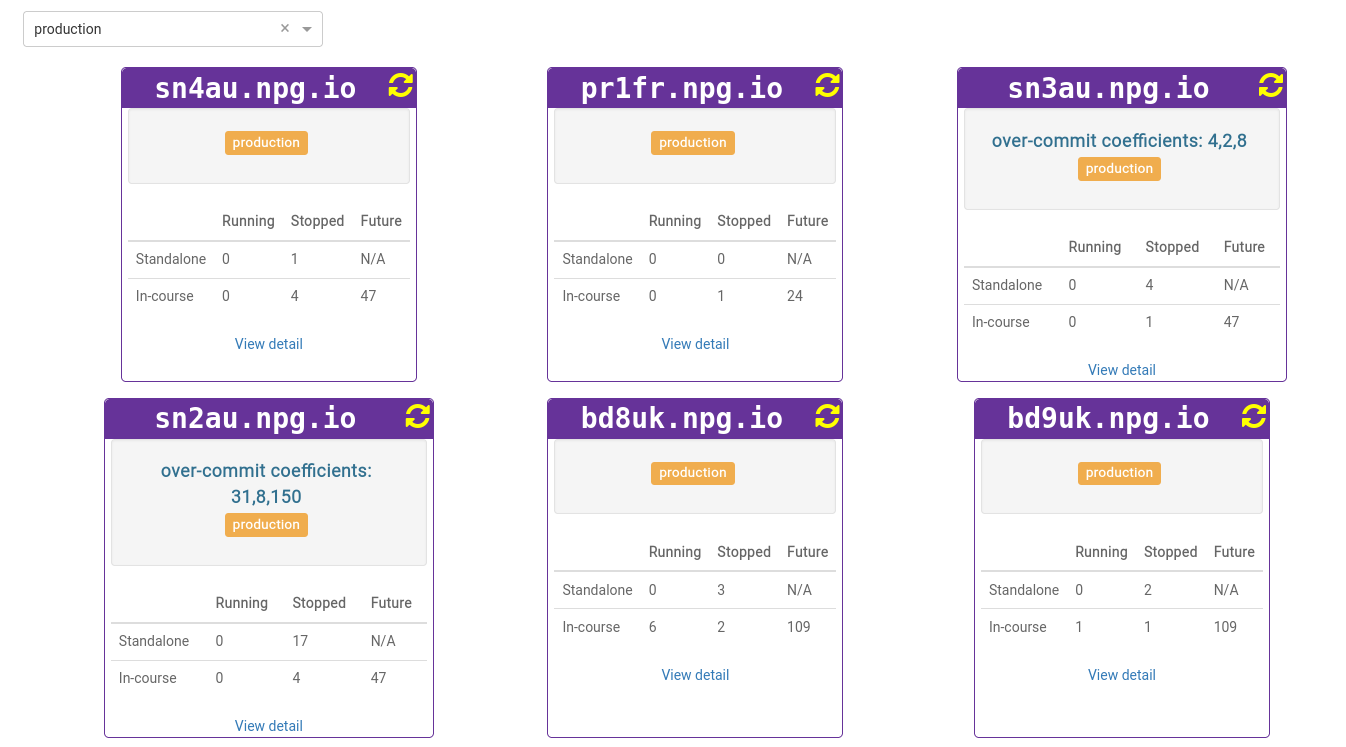Click In-course Future value 47 on sn3au
Viewport: 1346px width, 747px height.
1231,322
